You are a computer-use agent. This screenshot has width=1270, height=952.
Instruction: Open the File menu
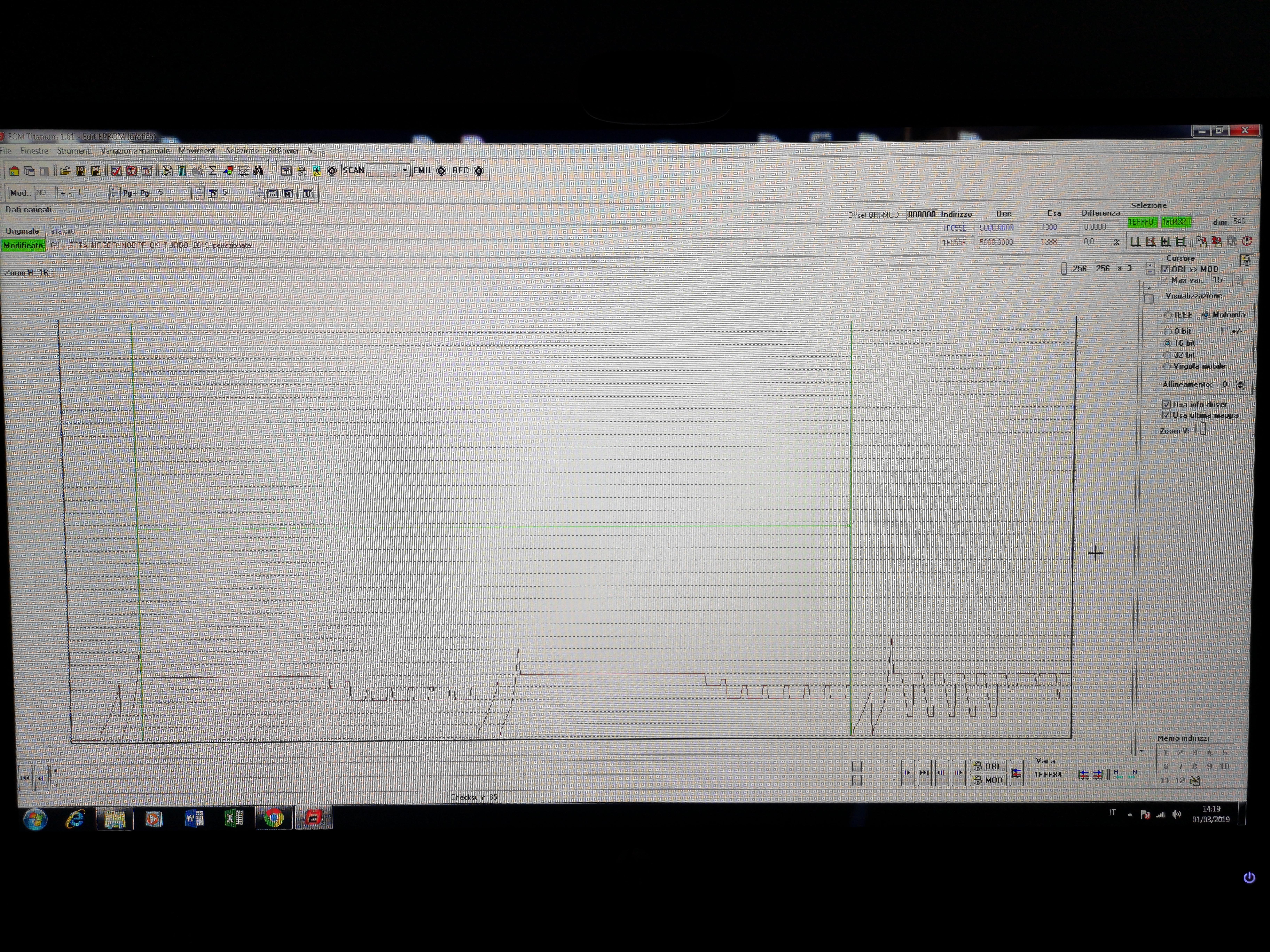(x=6, y=151)
